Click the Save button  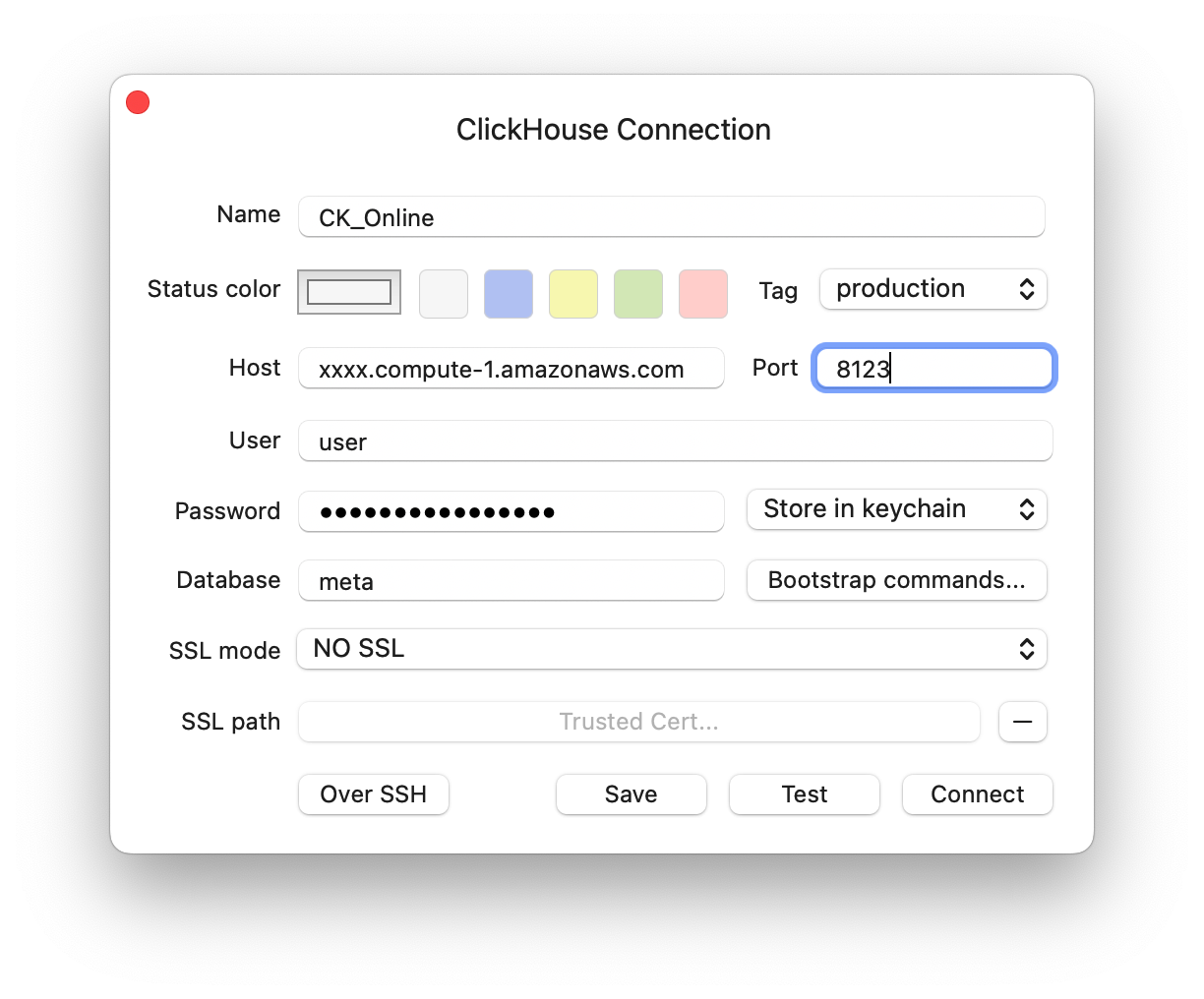tap(631, 794)
